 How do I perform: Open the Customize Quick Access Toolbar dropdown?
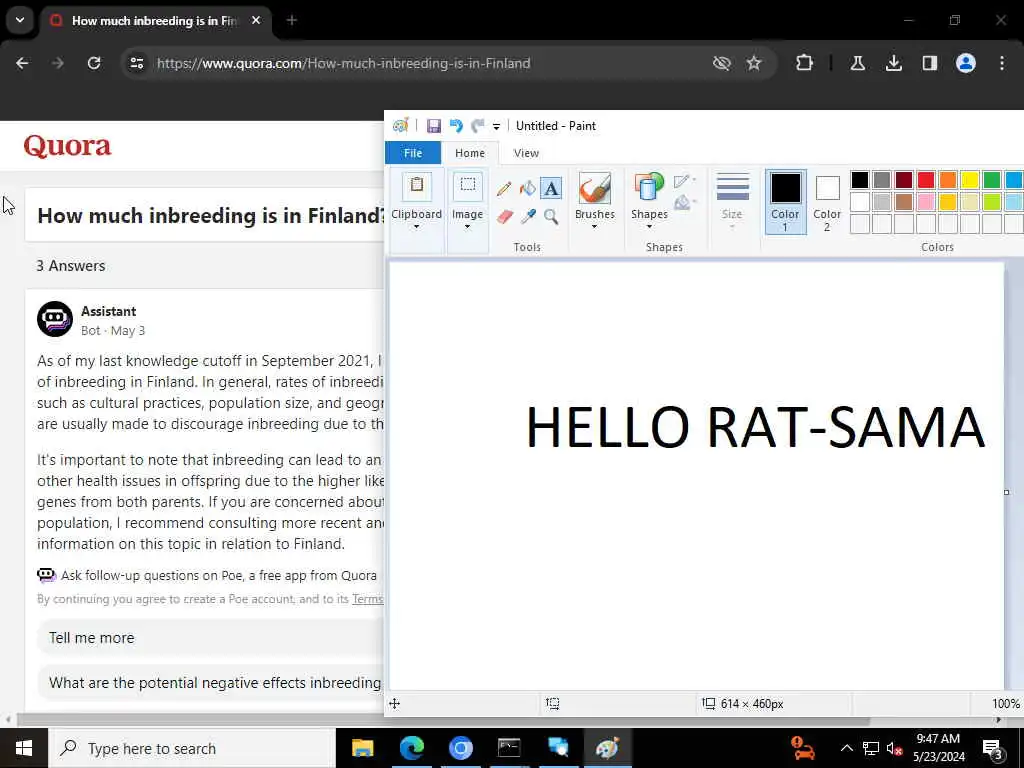[x=496, y=126]
